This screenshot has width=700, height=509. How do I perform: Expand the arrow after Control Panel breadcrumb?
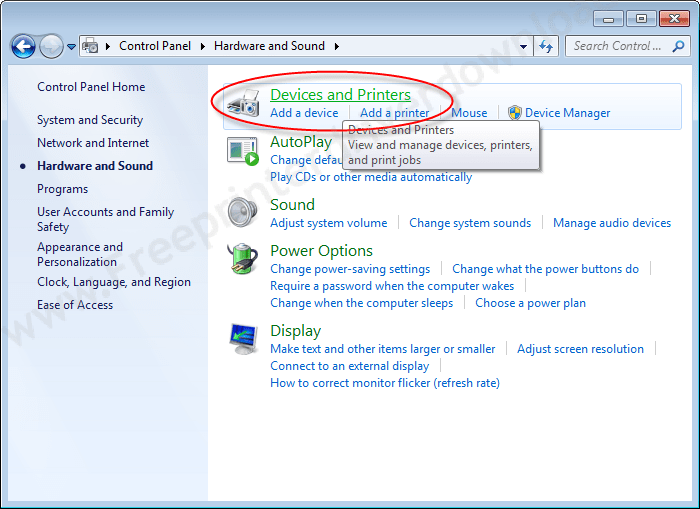click(x=203, y=46)
